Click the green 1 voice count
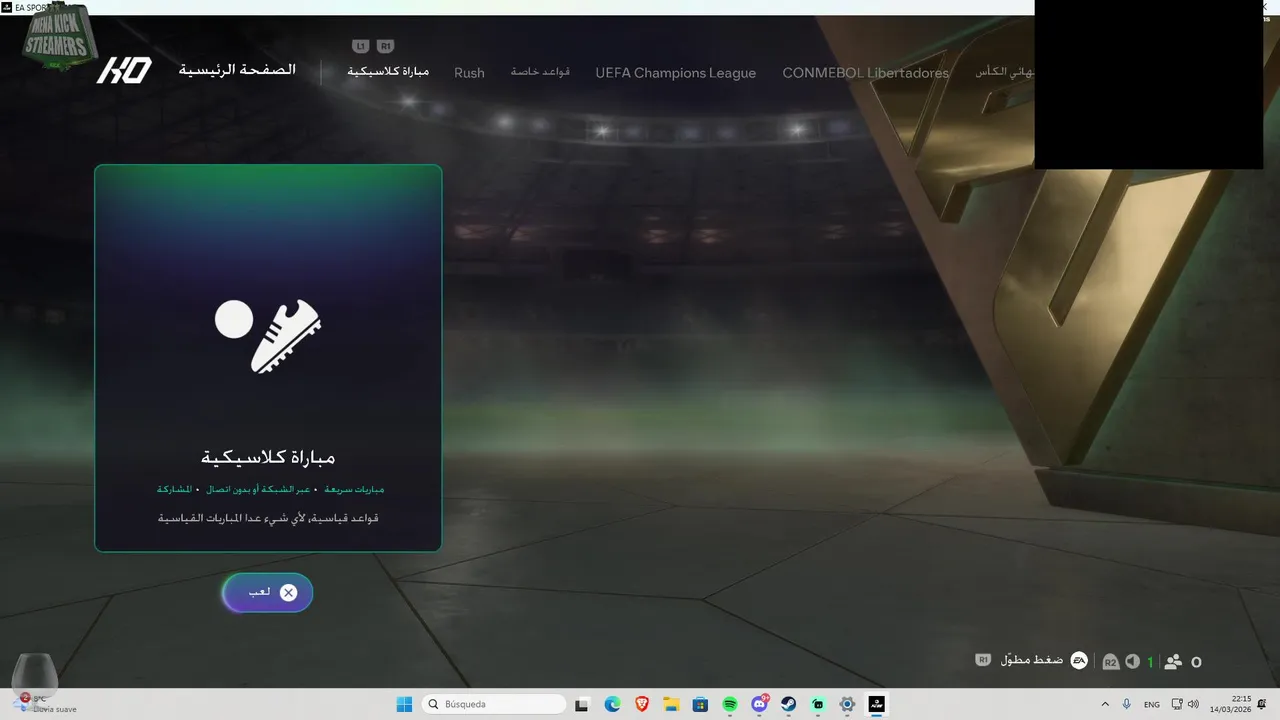Screen dimensions: 1280x720 tap(1150, 662)
